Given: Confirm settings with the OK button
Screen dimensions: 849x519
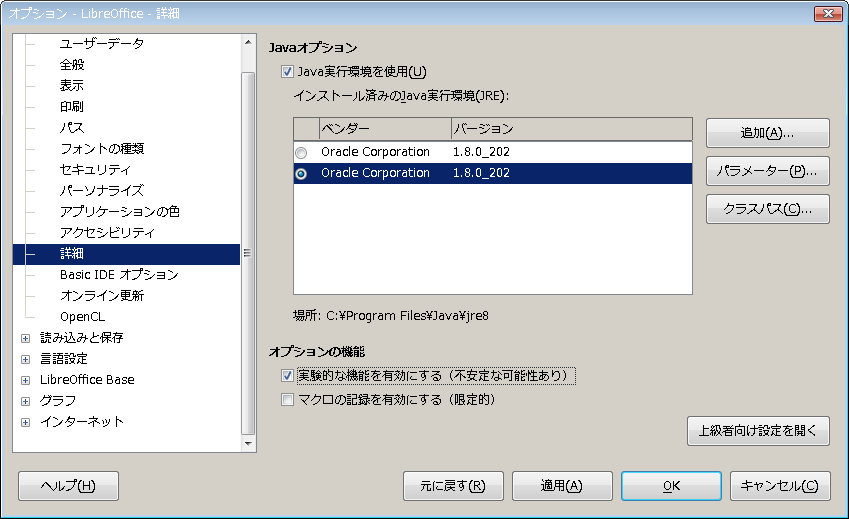Looking at the screenshot, I should [x=671, y=486].
